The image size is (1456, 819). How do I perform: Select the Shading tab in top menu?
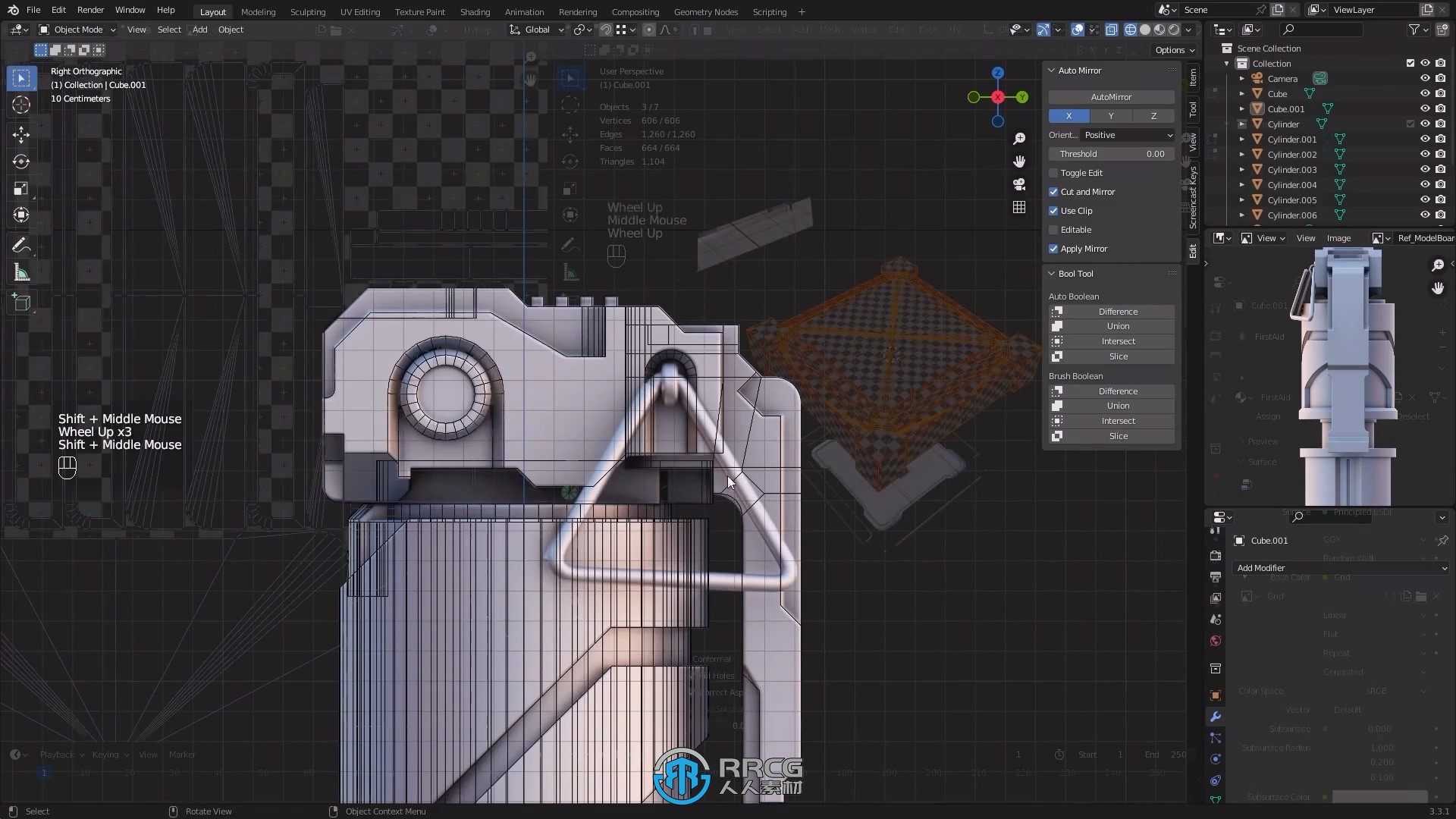click(475, 11)
